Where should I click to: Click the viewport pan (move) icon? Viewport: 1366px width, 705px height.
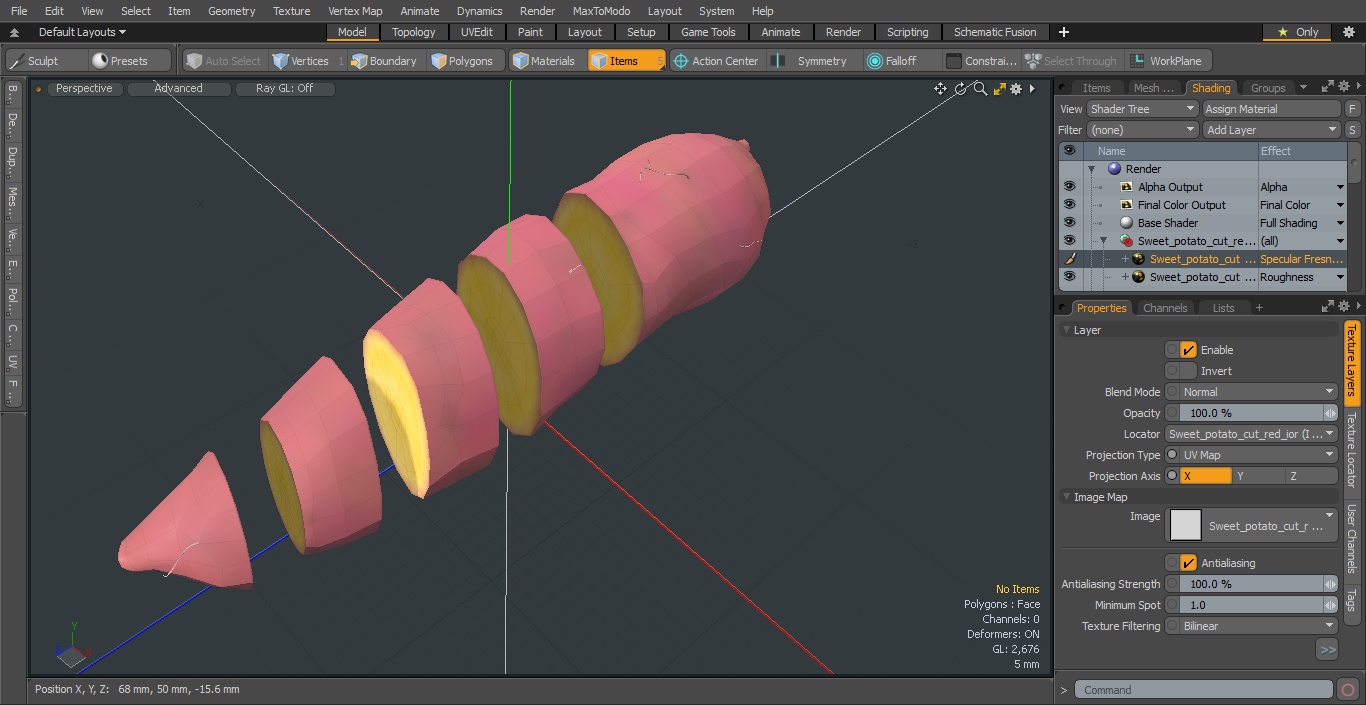click(940, 89)
